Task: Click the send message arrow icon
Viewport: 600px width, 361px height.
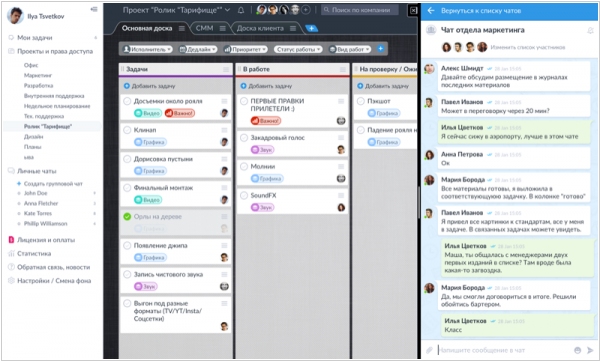Action: click(590, 350)
